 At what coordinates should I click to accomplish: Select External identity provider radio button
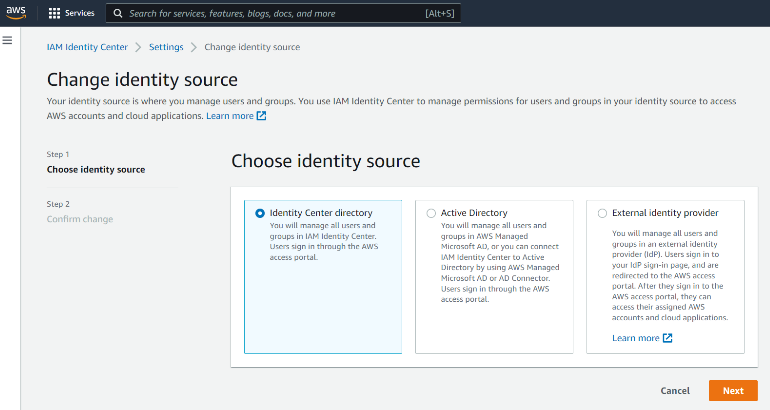pyautogui.click(x=602, y=213)
